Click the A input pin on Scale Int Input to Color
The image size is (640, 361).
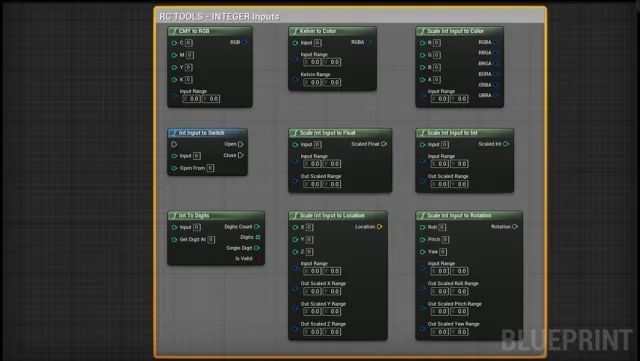(x=422, y=80)
